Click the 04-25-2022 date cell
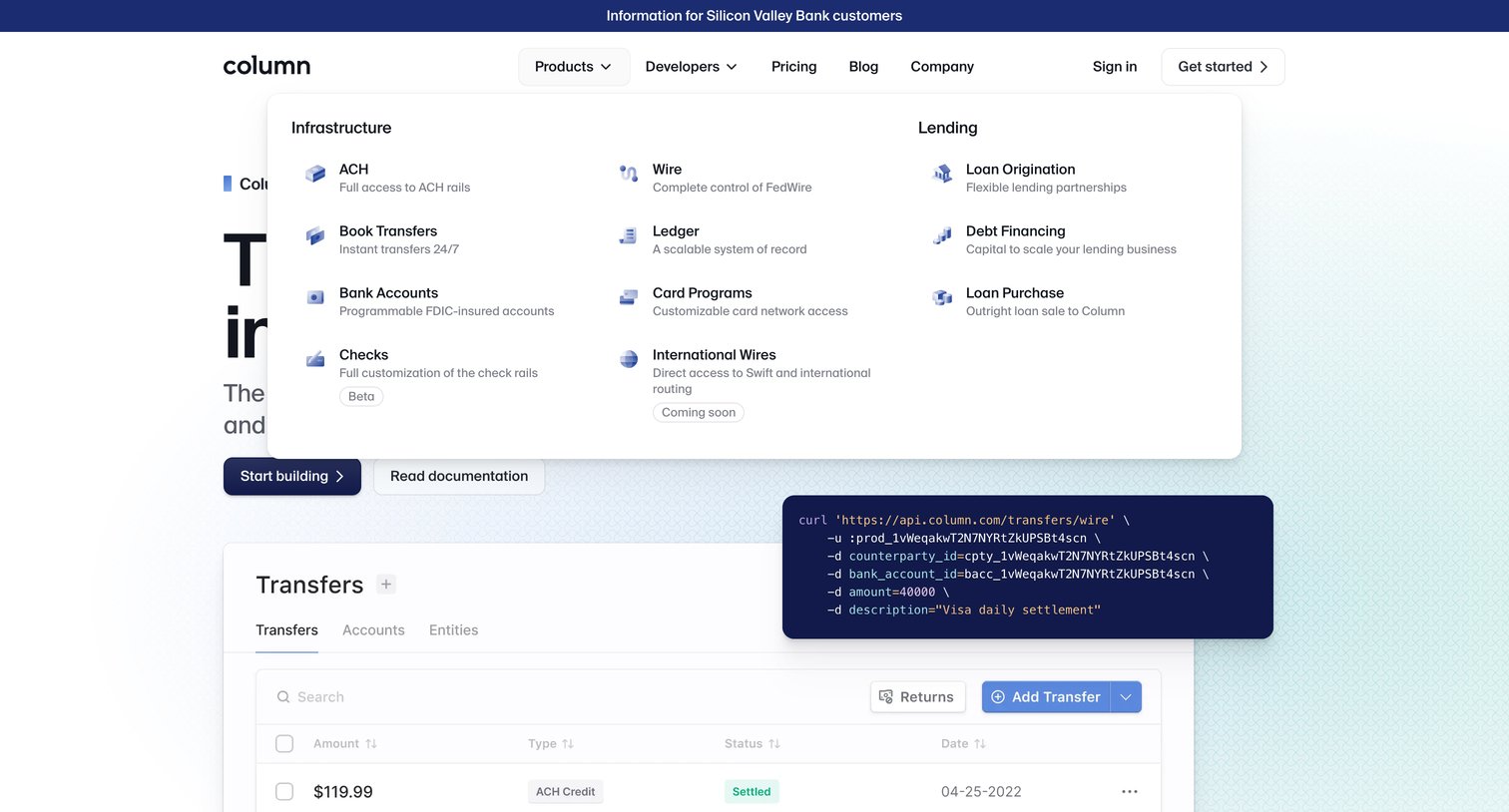The image size is (1509, 812). 981,792
